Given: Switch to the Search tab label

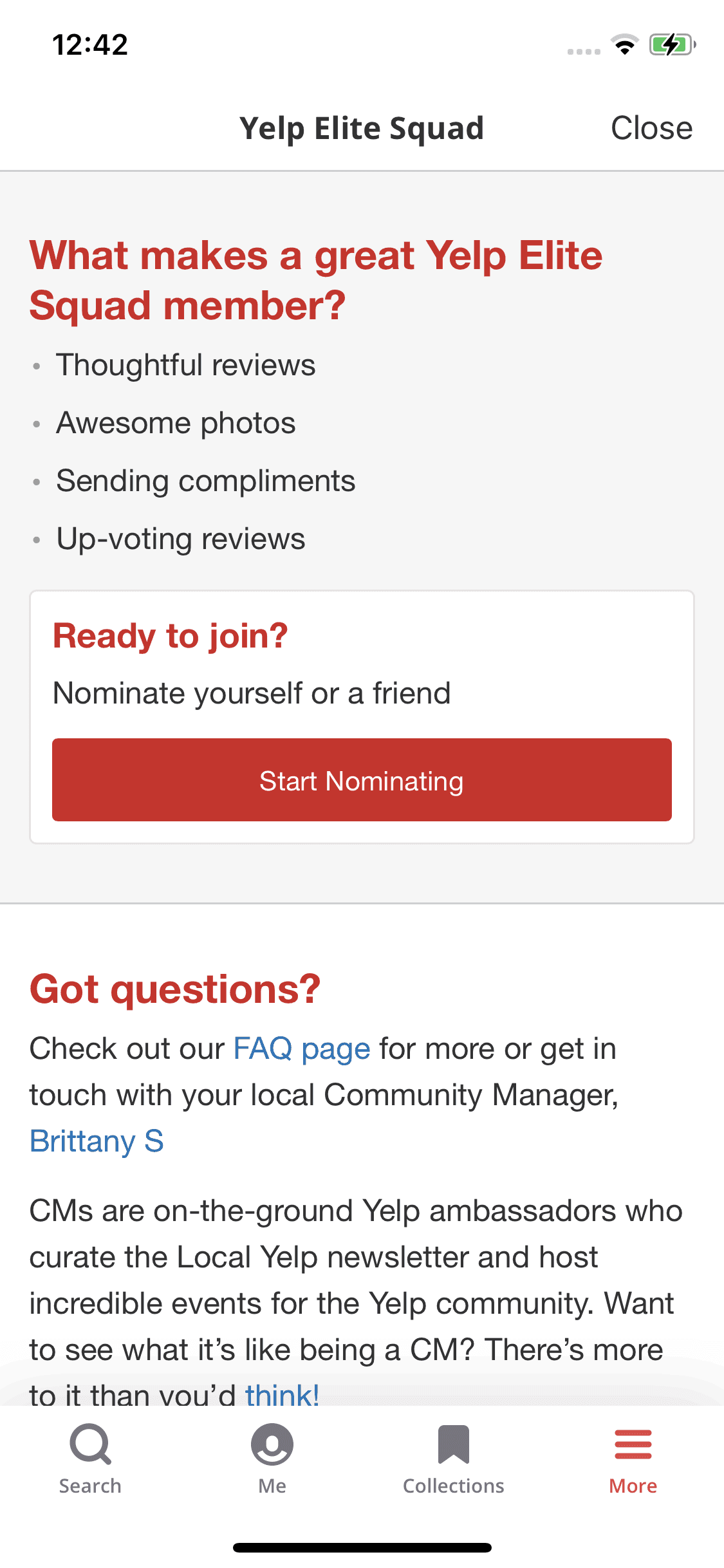Looking at the screenshot, I should tap(90, 1486).
